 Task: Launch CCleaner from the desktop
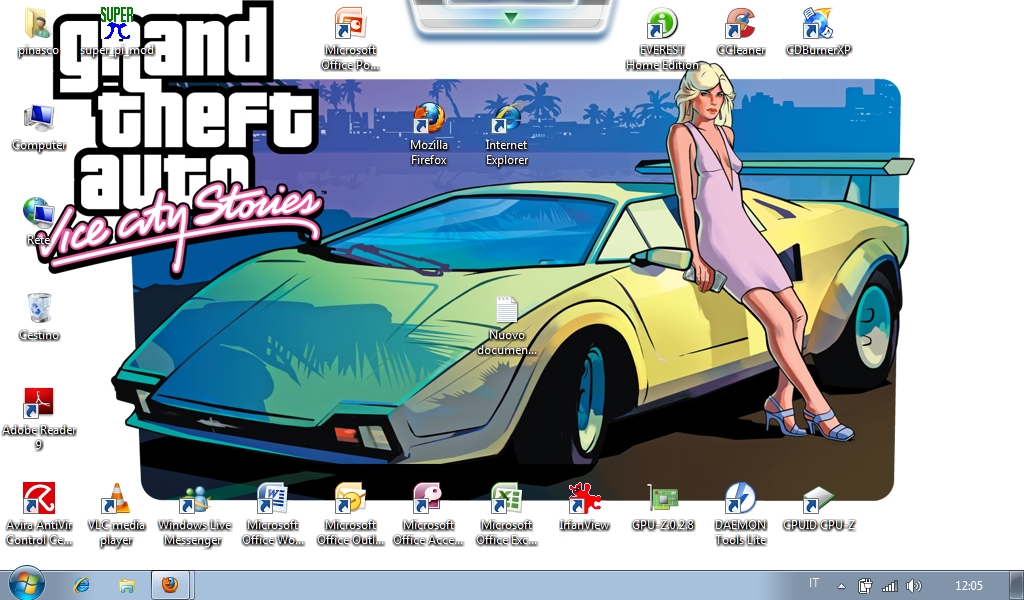pos(740,24)
